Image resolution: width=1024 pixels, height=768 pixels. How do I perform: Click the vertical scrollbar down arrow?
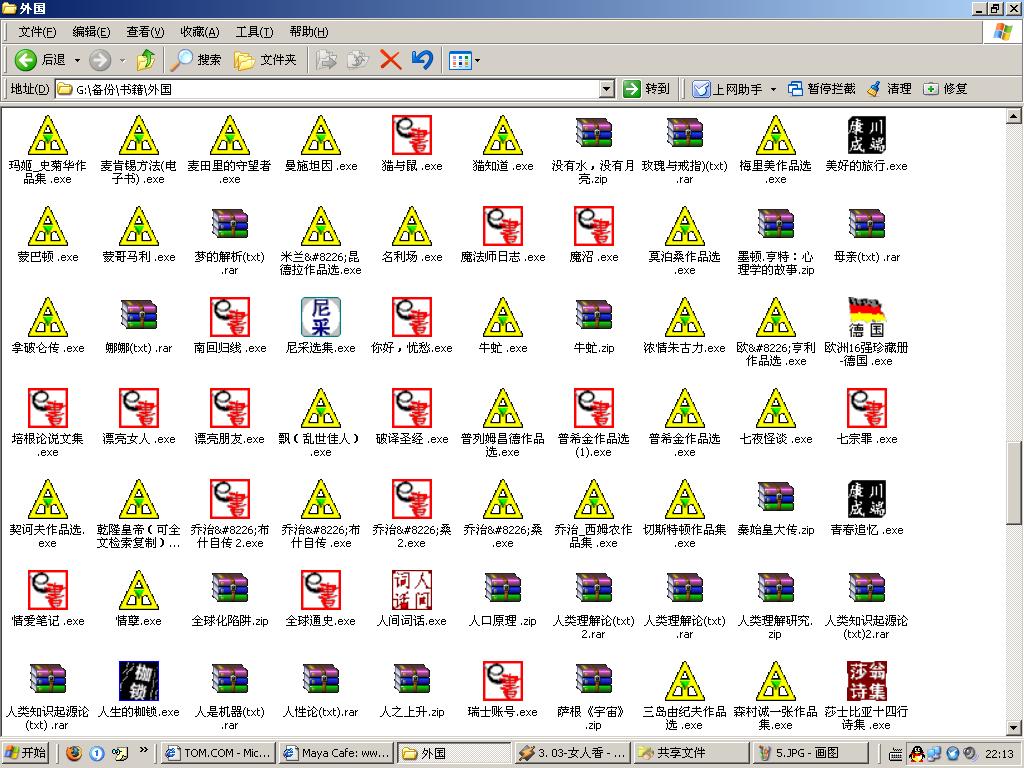click(x=1013, y=727)
